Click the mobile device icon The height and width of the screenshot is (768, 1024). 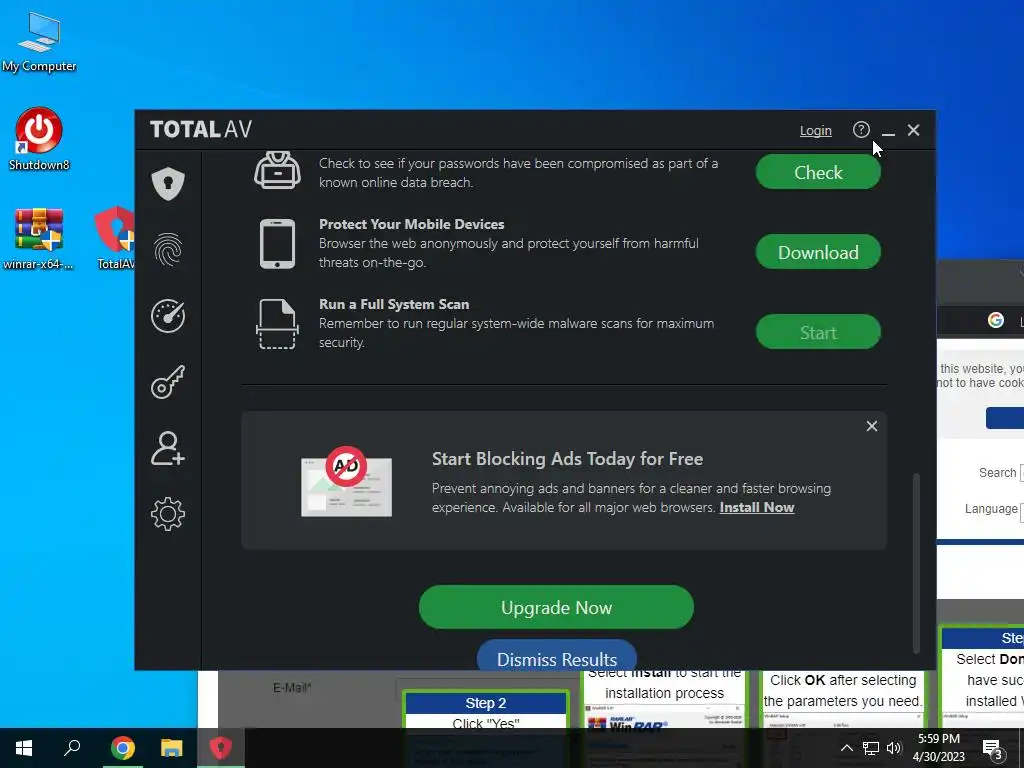click(x=277, y=244)
